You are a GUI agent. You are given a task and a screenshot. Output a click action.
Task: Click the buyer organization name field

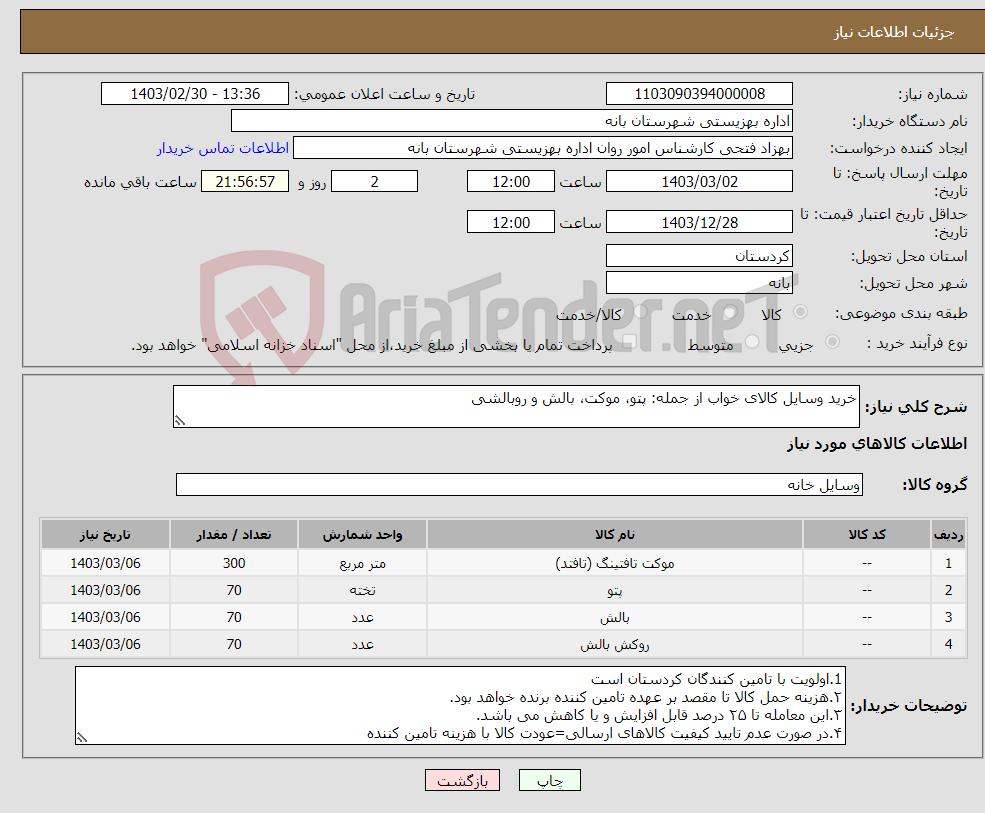(x=512, y=121)
